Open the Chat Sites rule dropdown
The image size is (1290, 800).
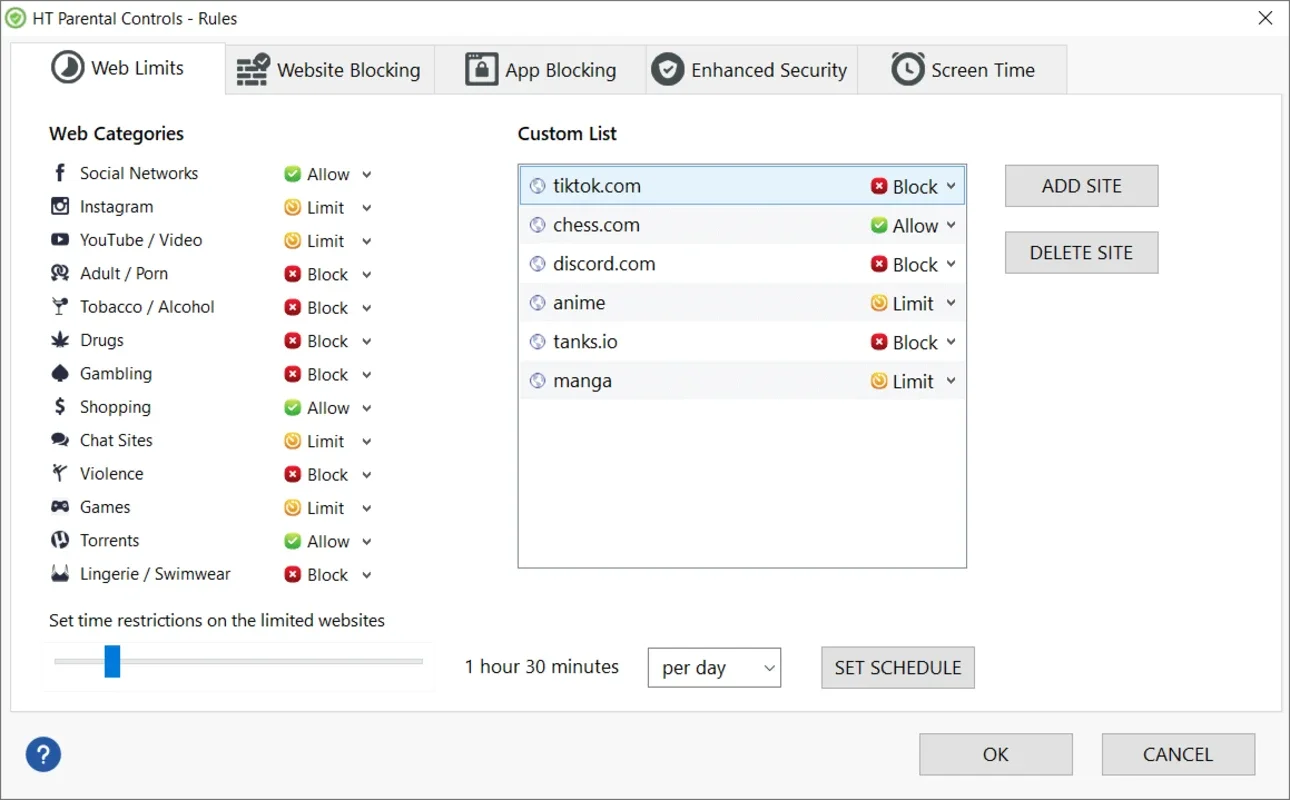point(367,441)
